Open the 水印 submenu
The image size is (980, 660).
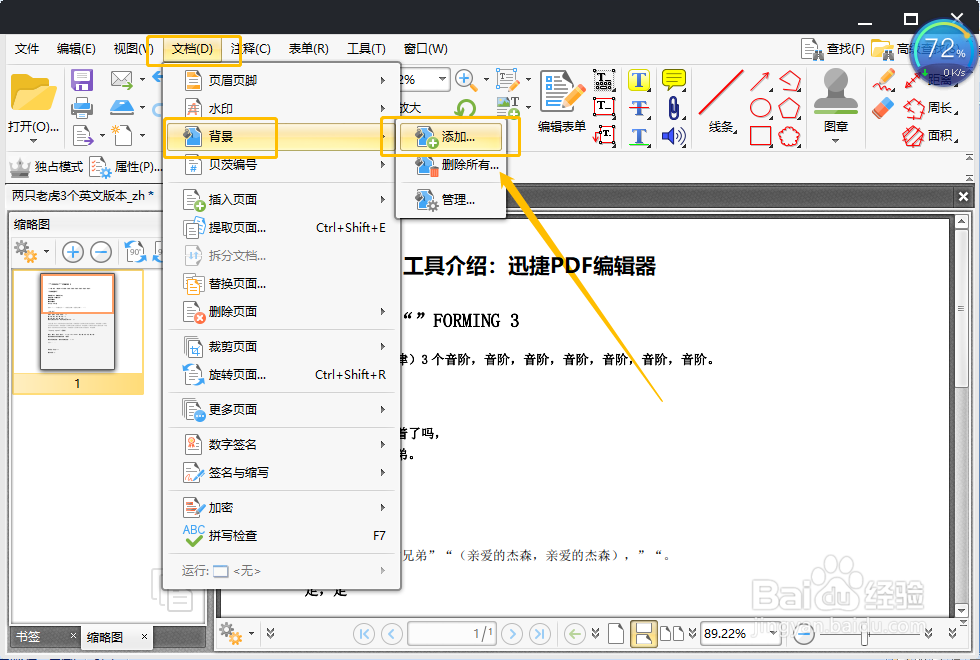pyautogui.click(x=282, y=108)
